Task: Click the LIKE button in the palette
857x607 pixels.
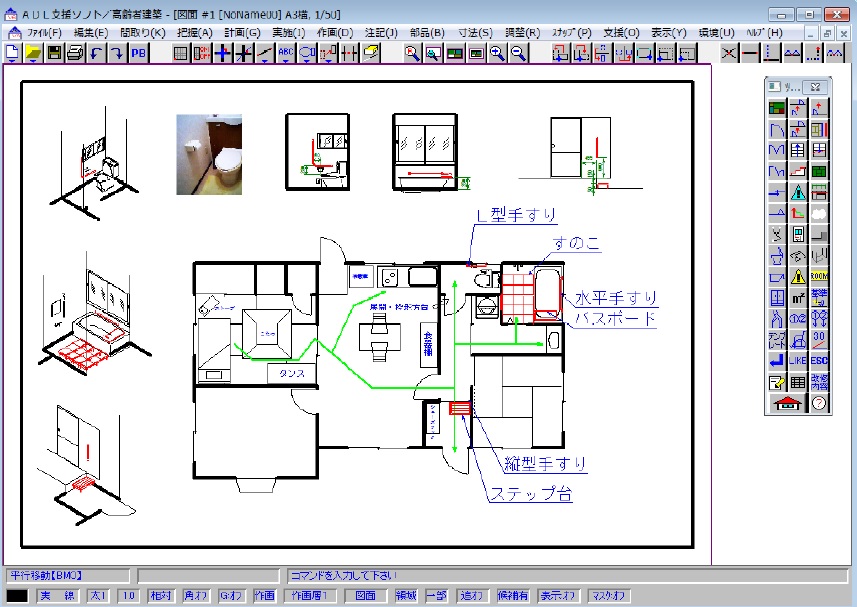Action: pyautogui.click(x=798, y=360)
